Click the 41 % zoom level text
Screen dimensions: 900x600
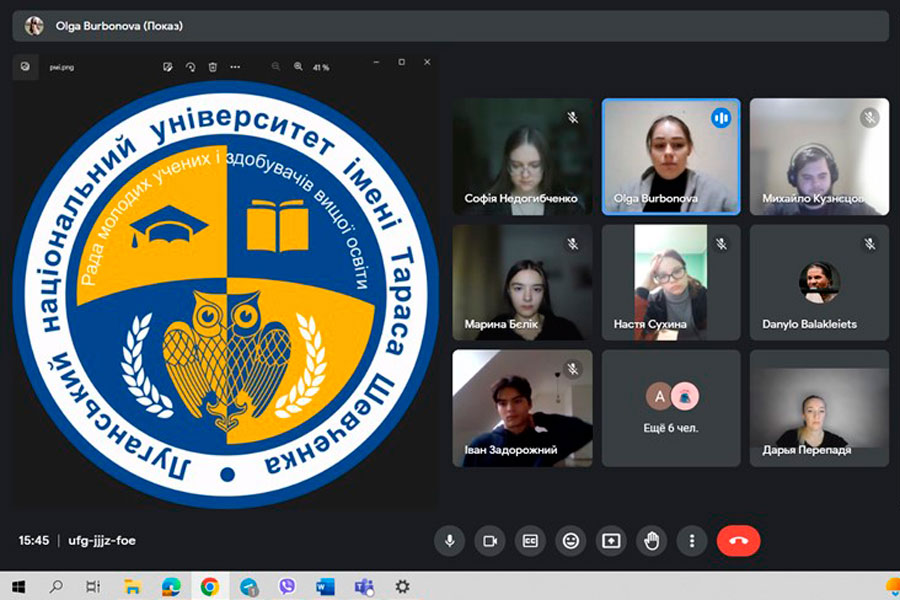pos(321,67)
